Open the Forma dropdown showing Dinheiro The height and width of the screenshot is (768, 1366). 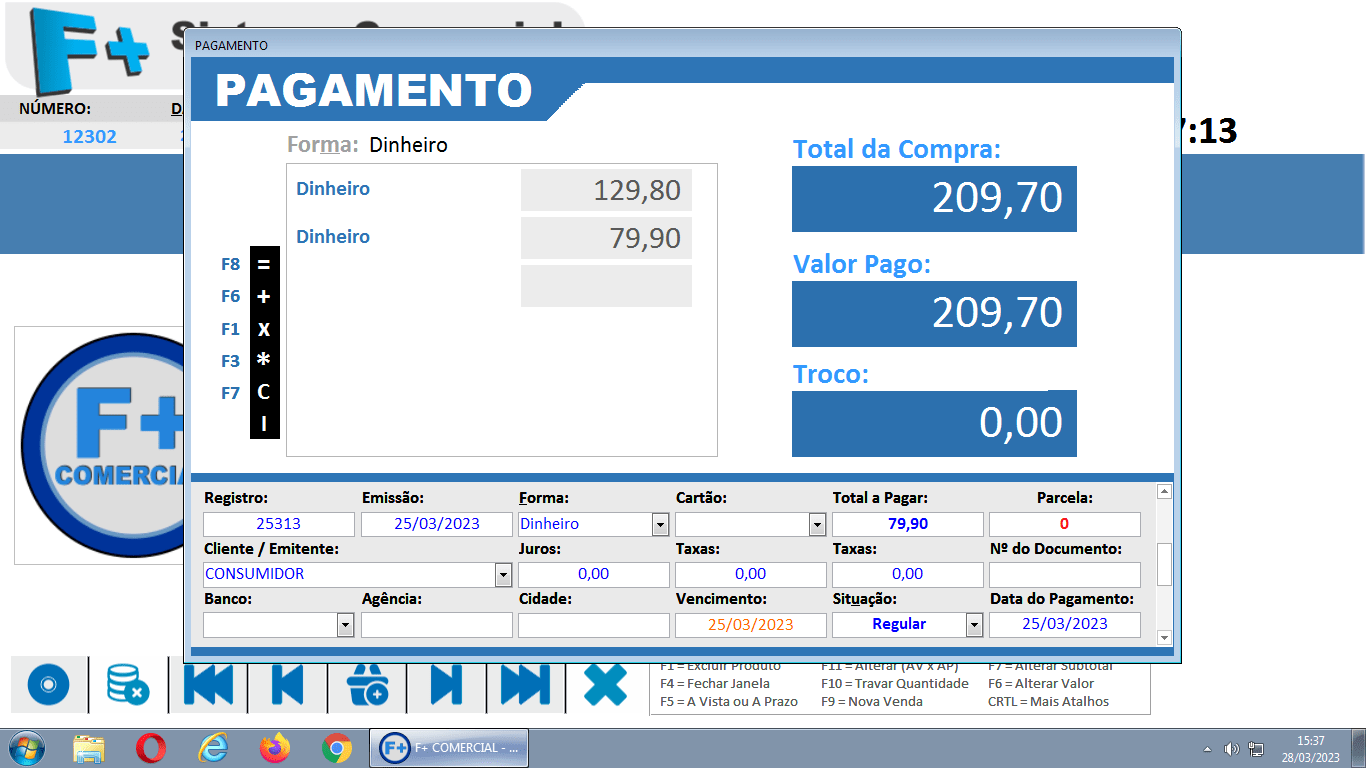660,524
